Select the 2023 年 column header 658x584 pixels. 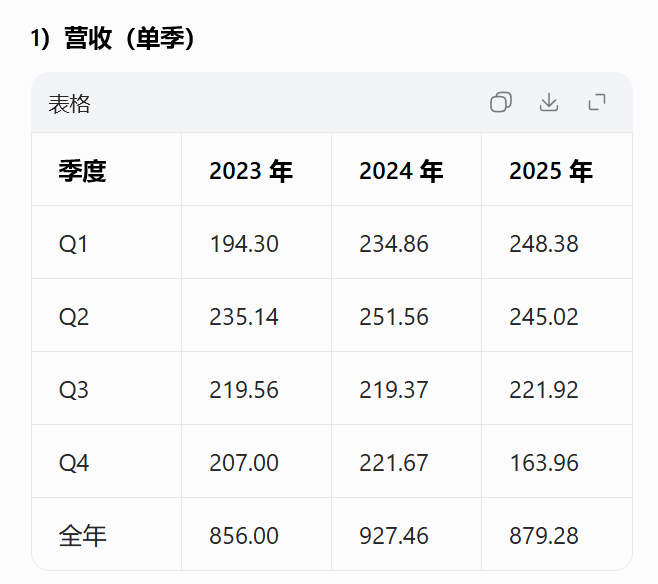click(x=251, y=171)
